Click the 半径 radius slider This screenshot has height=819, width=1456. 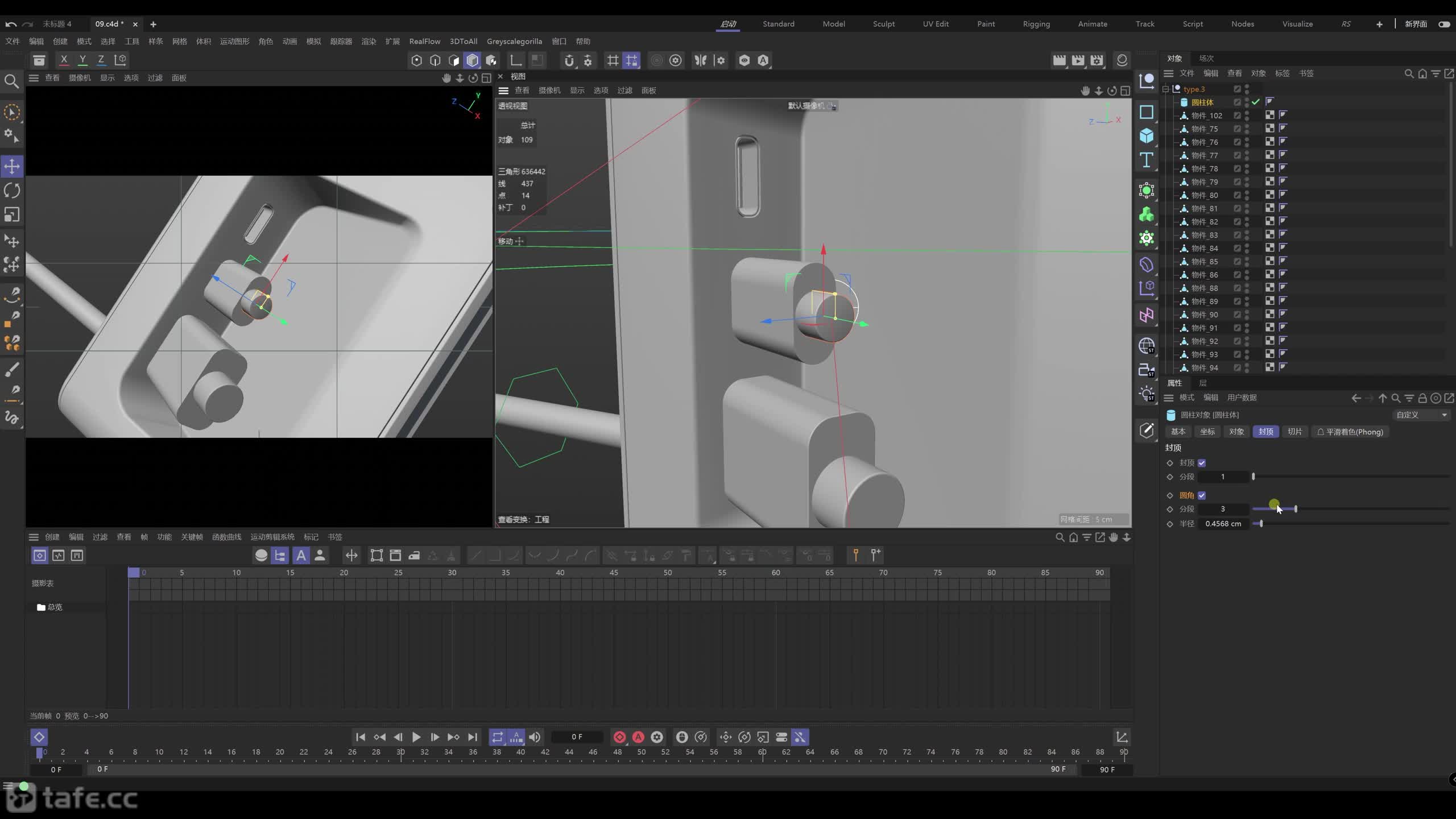[x=1351, y=524]
